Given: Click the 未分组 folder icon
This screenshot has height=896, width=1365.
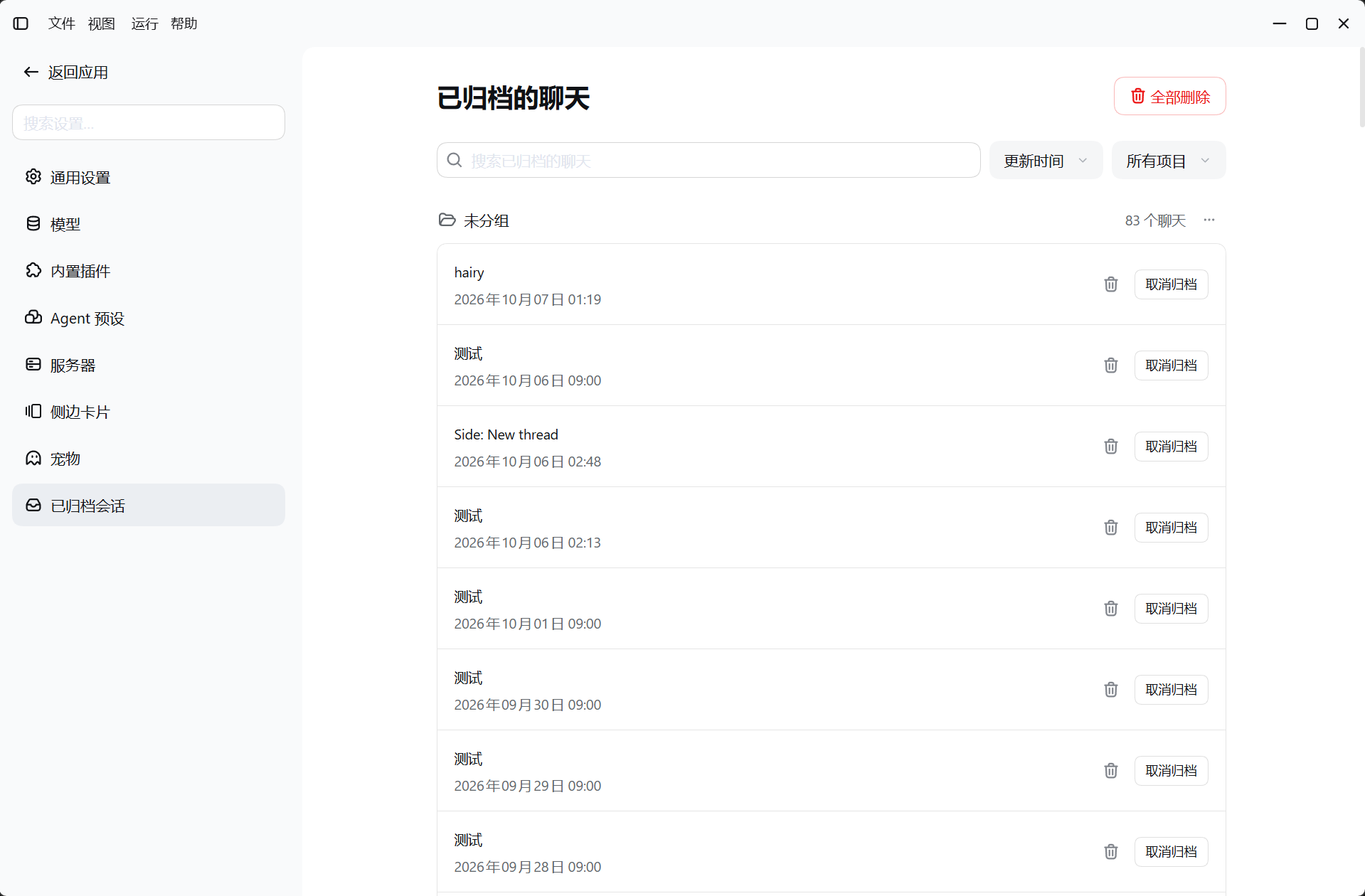Looking at the screenshot, I should [447, 220].
